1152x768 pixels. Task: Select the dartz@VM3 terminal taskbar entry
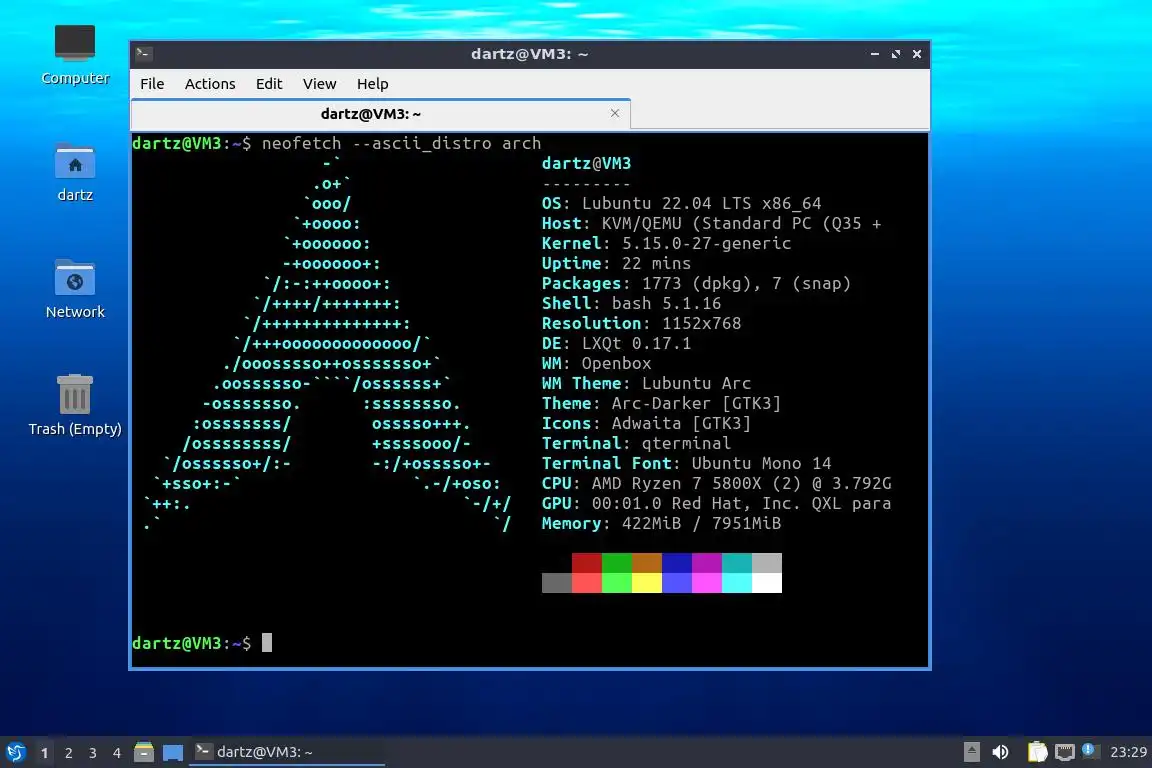[287, 752]
